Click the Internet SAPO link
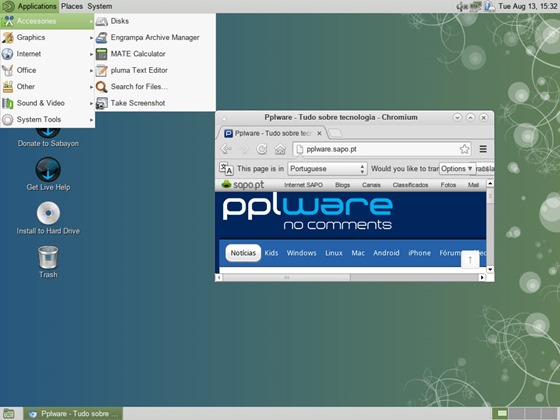This screenshot has height=420, width=560. pos(303,185)
